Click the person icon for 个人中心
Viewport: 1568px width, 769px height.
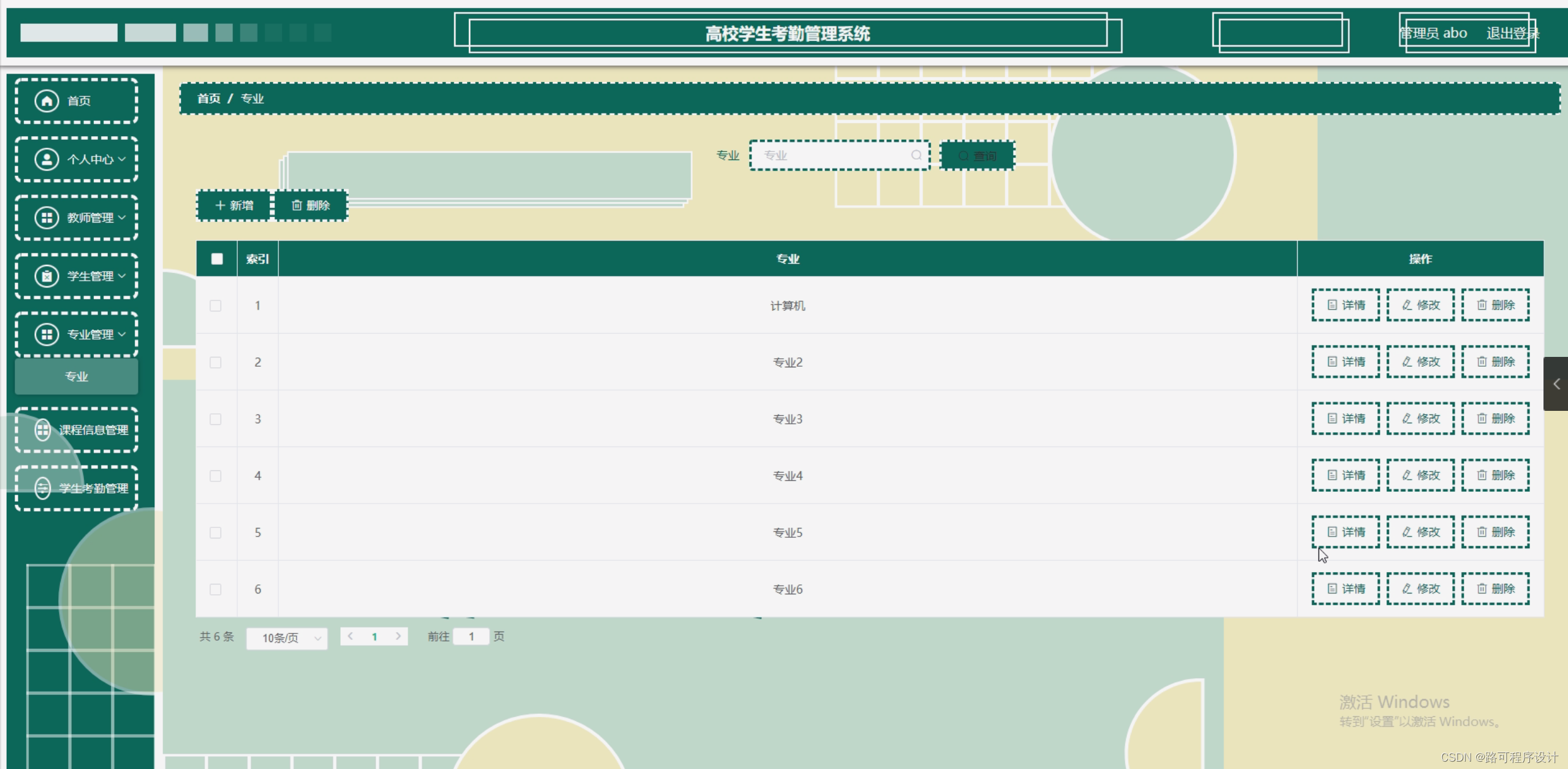(47, 159)
